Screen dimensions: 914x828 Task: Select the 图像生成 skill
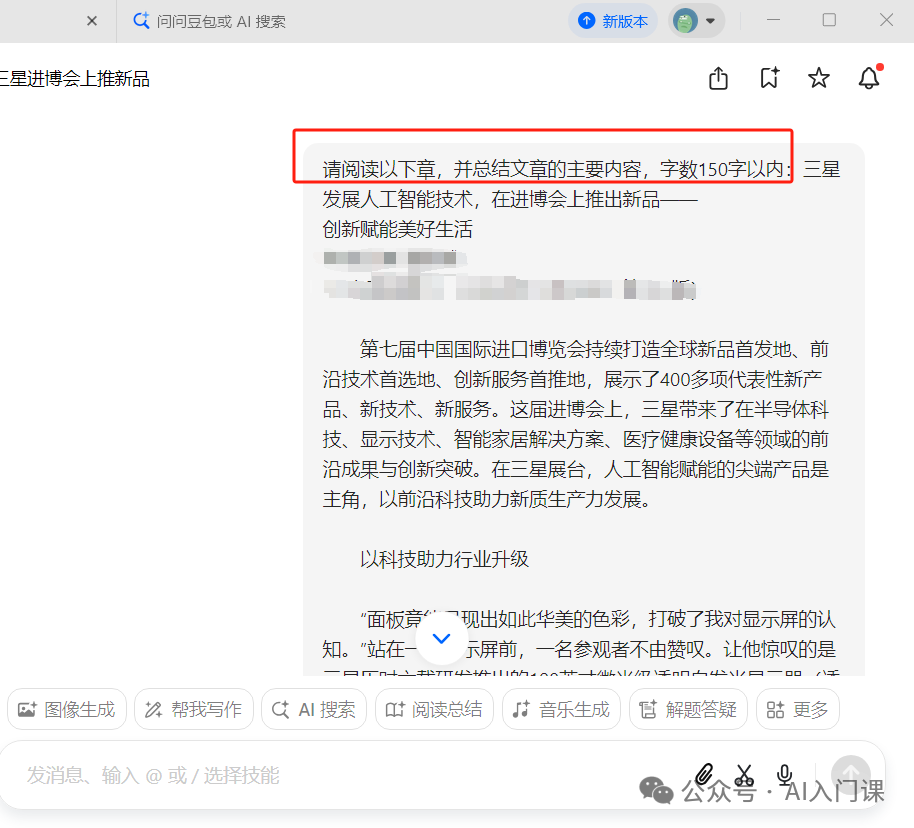67,710
